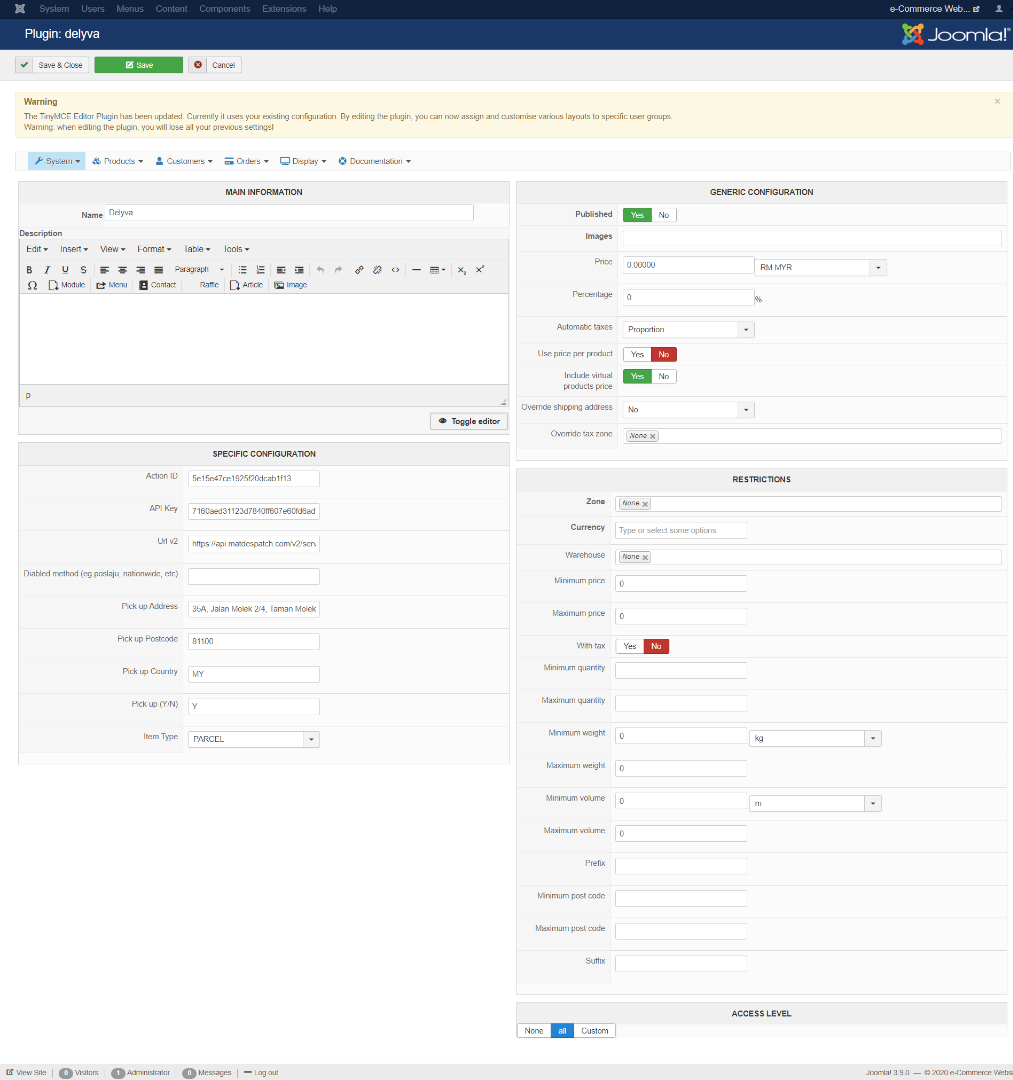Apply bold formatting in the description editor

click(x=29, y=270)
